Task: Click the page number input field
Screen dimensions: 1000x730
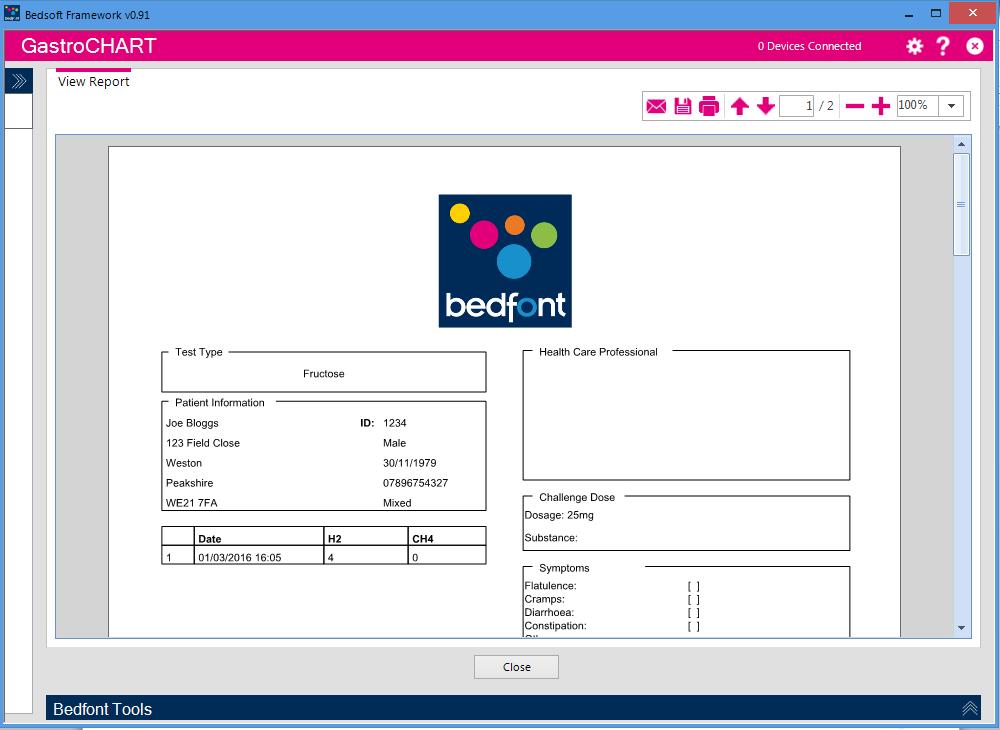Action: point(797,106)
